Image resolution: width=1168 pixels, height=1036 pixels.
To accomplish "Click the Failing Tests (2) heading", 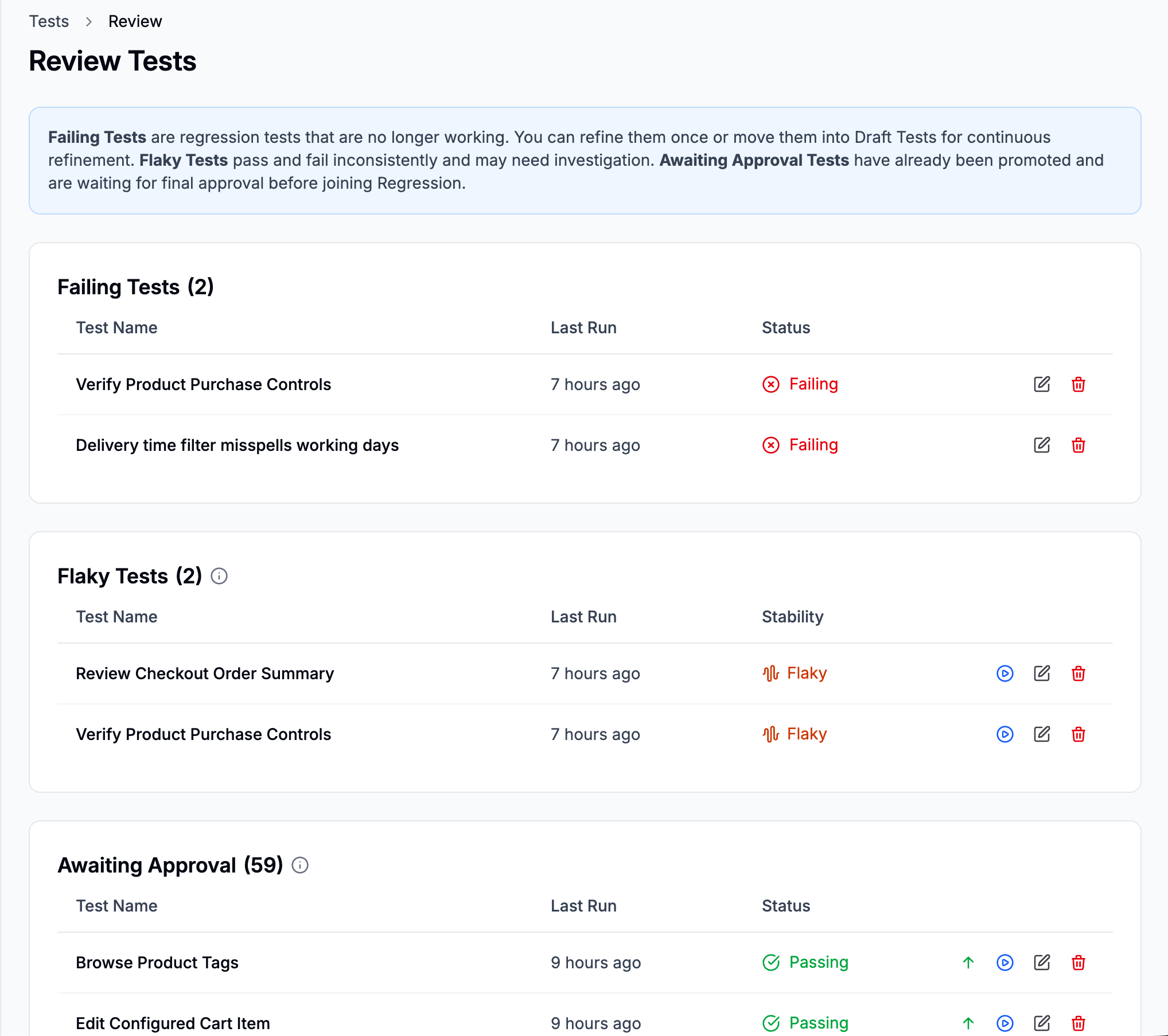I will point(136,287).
